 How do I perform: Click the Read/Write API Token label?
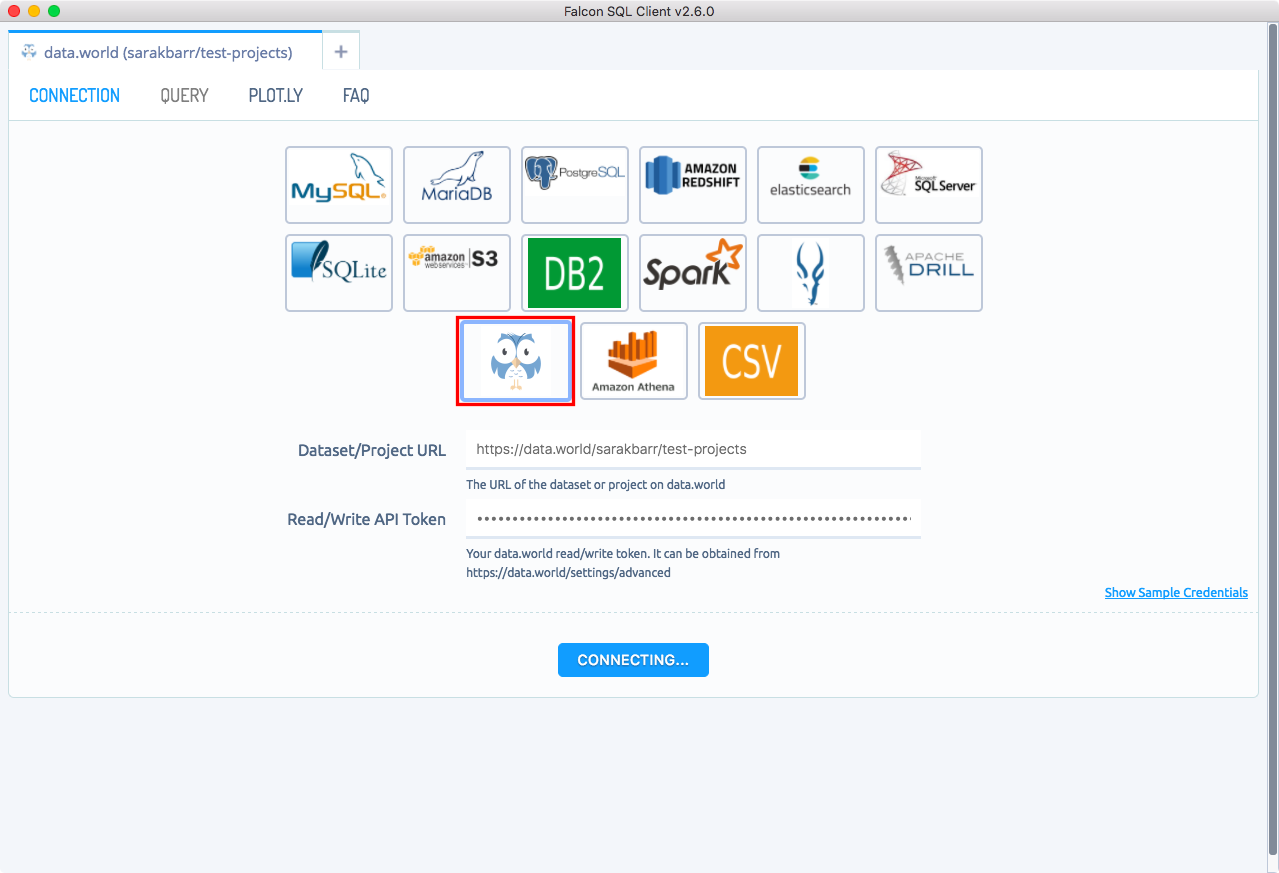(x=367, y=520)
